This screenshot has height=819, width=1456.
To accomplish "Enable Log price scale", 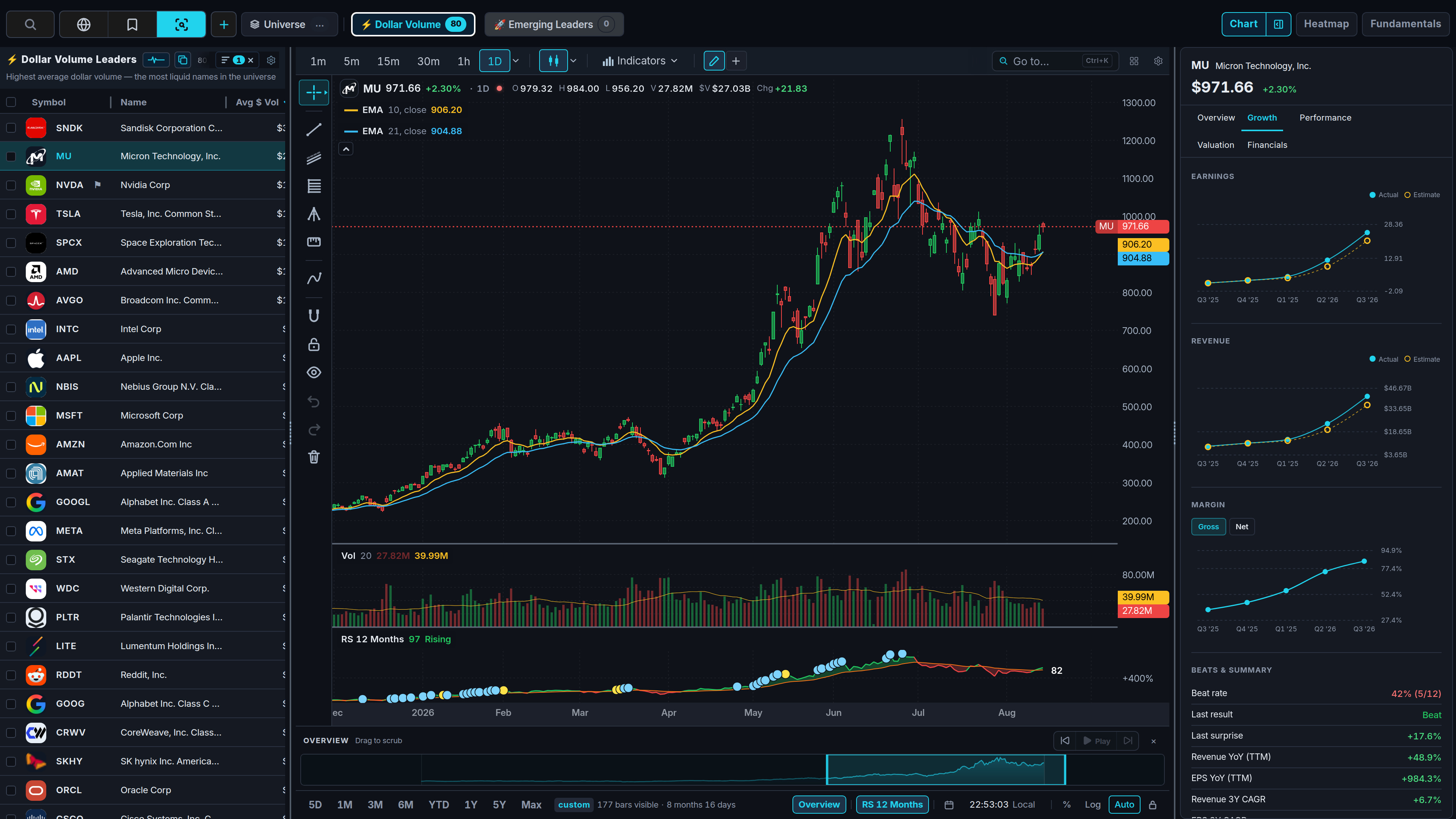I will pyautogui.click(x=1092, y=805).
